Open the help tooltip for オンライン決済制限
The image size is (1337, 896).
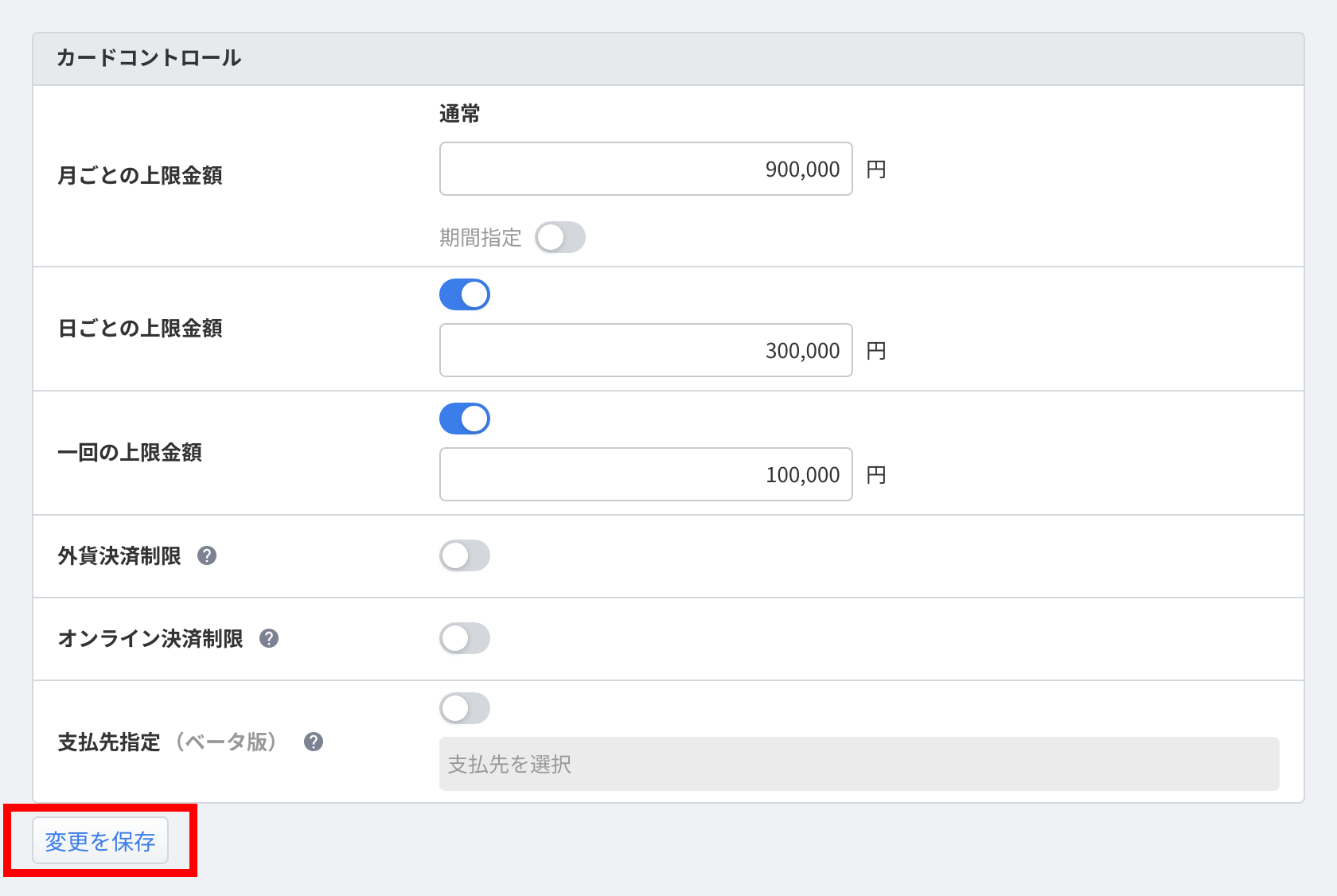[269, 638]
